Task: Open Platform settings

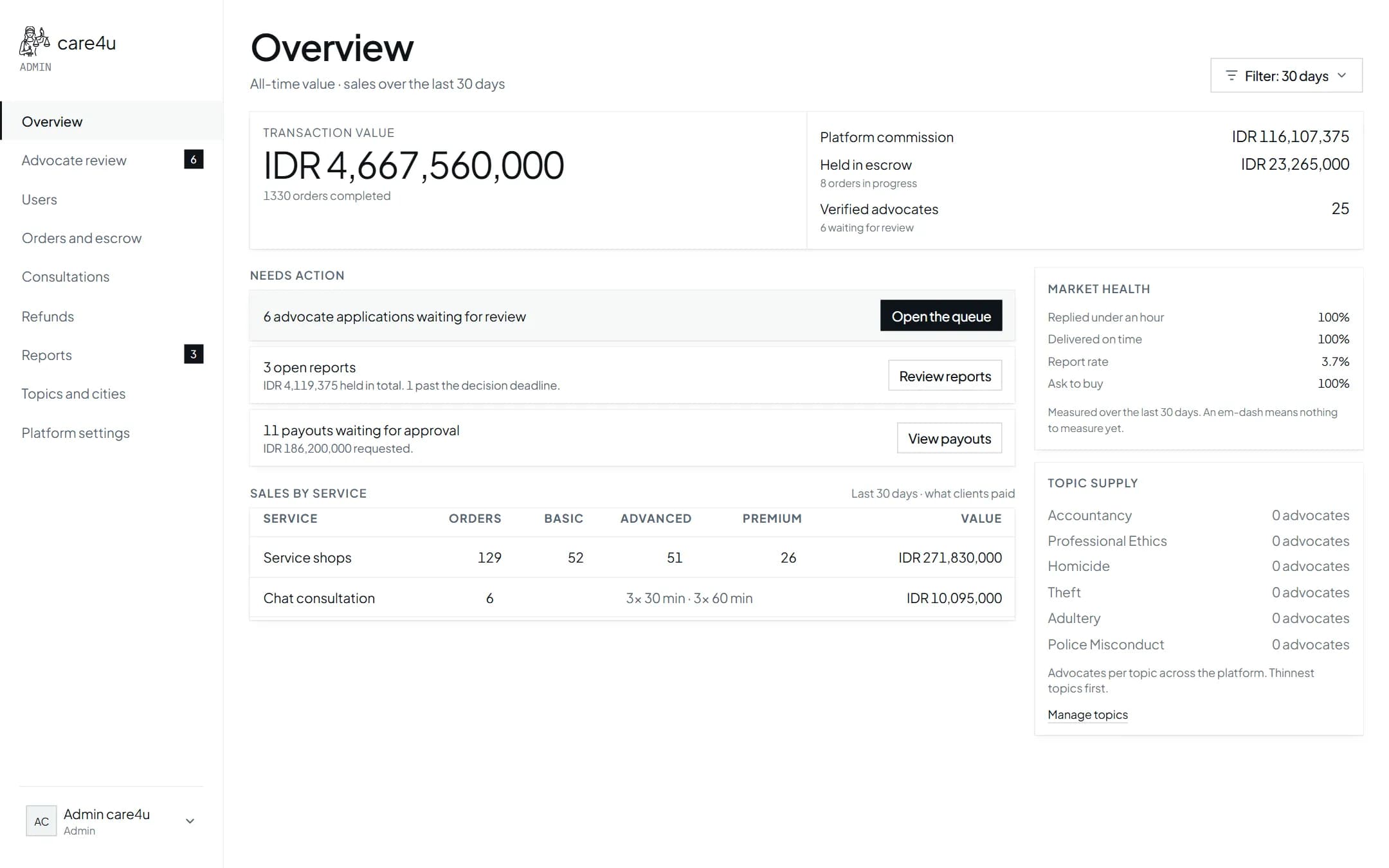Action: tap(76, 433)
